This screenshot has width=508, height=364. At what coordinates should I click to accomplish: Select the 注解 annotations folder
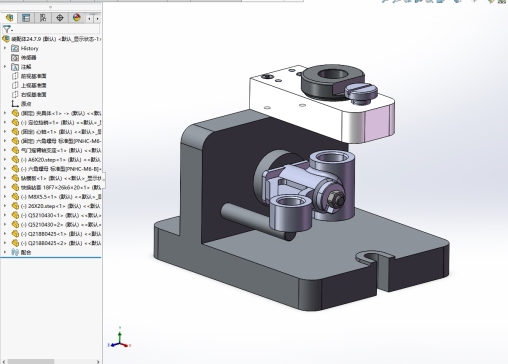click(x=22, y=67)
